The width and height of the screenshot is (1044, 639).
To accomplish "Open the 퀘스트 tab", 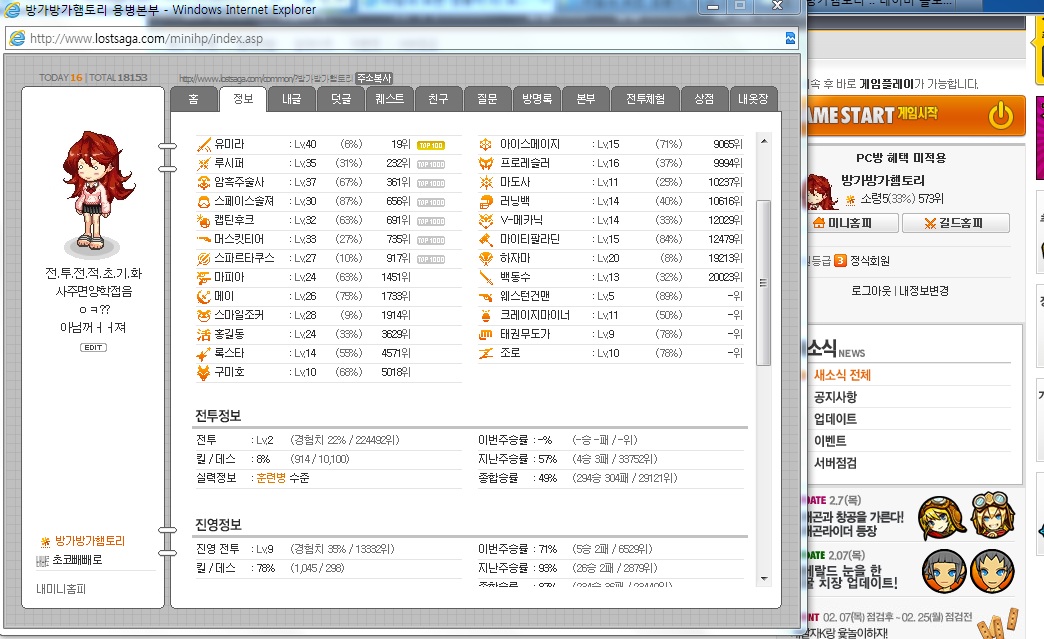I will click(x=390, y=99).
